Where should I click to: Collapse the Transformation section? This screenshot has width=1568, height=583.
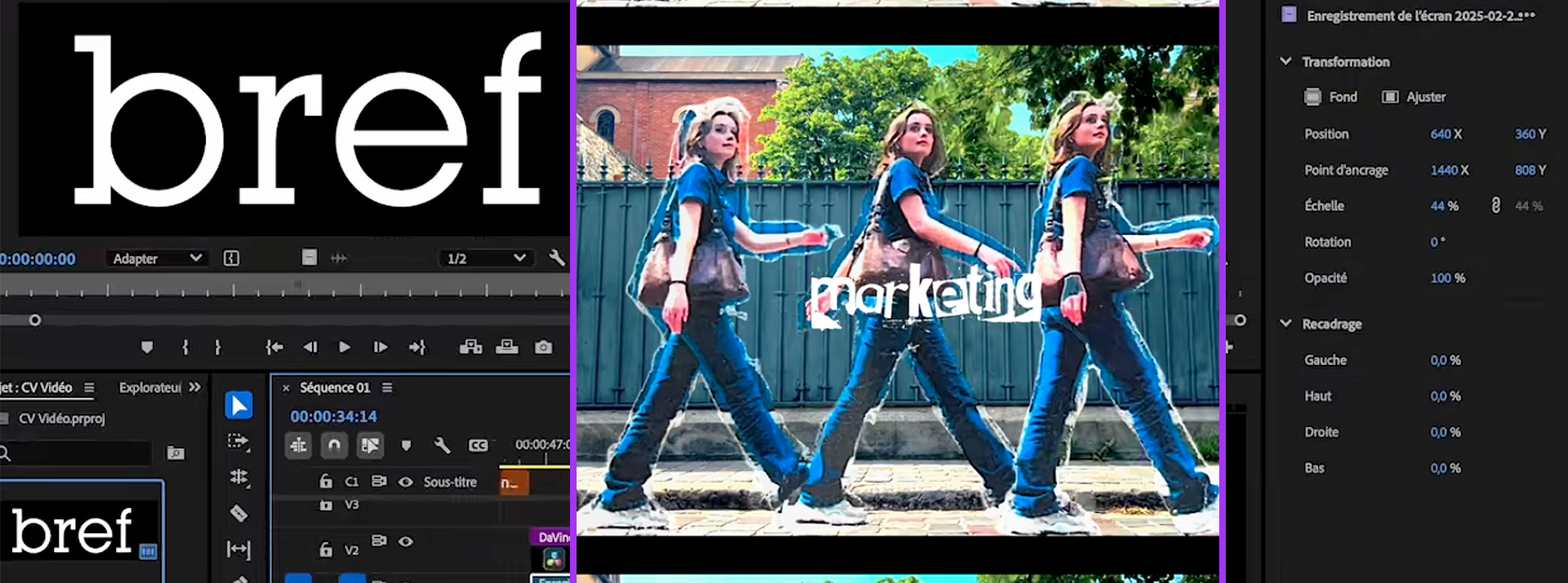tap(1285, 61)
